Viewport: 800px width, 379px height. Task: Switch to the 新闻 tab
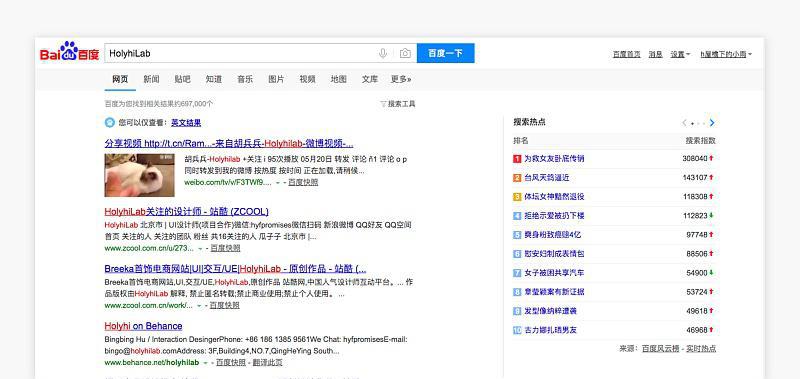pos(151,79)
